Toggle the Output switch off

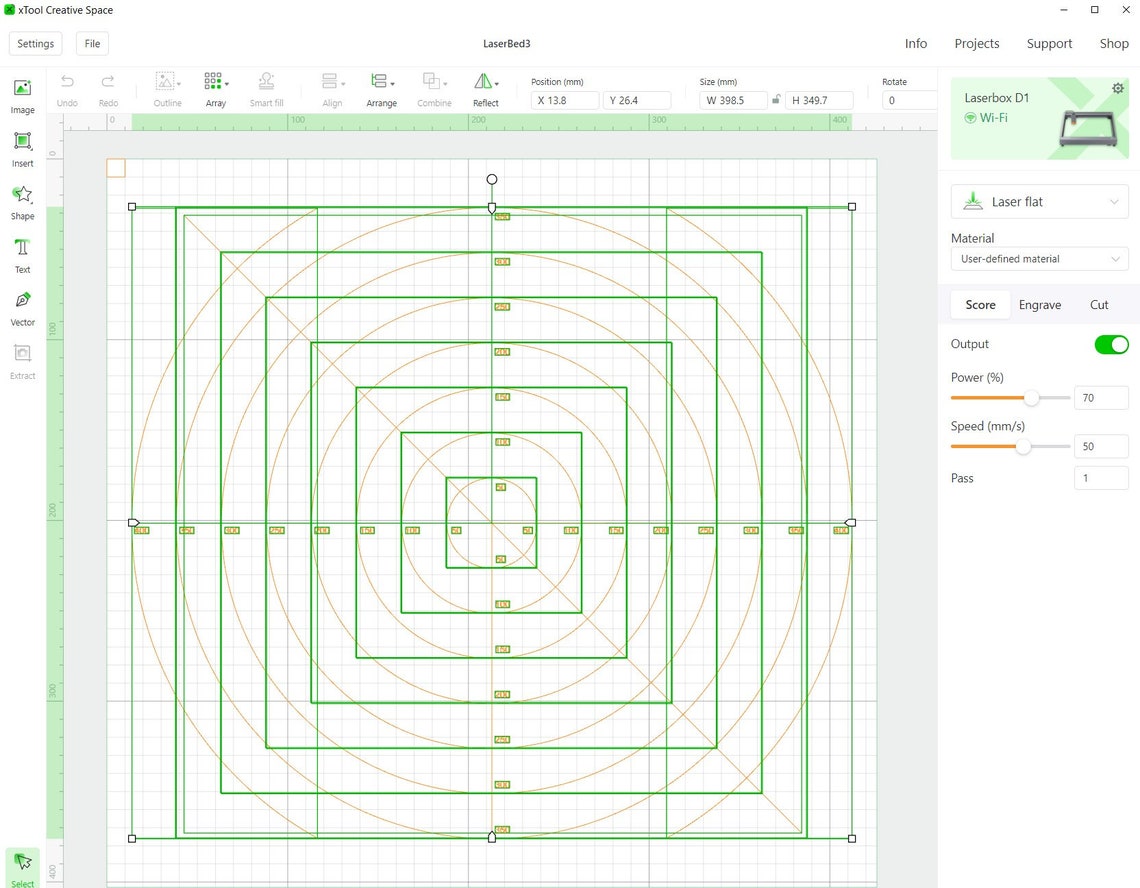coord(1111,344)
